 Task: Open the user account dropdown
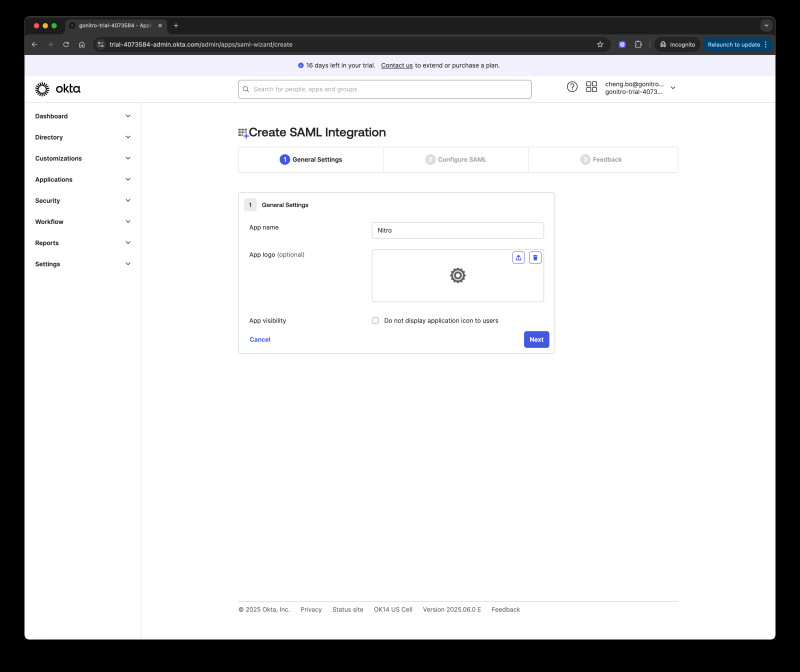640,88
